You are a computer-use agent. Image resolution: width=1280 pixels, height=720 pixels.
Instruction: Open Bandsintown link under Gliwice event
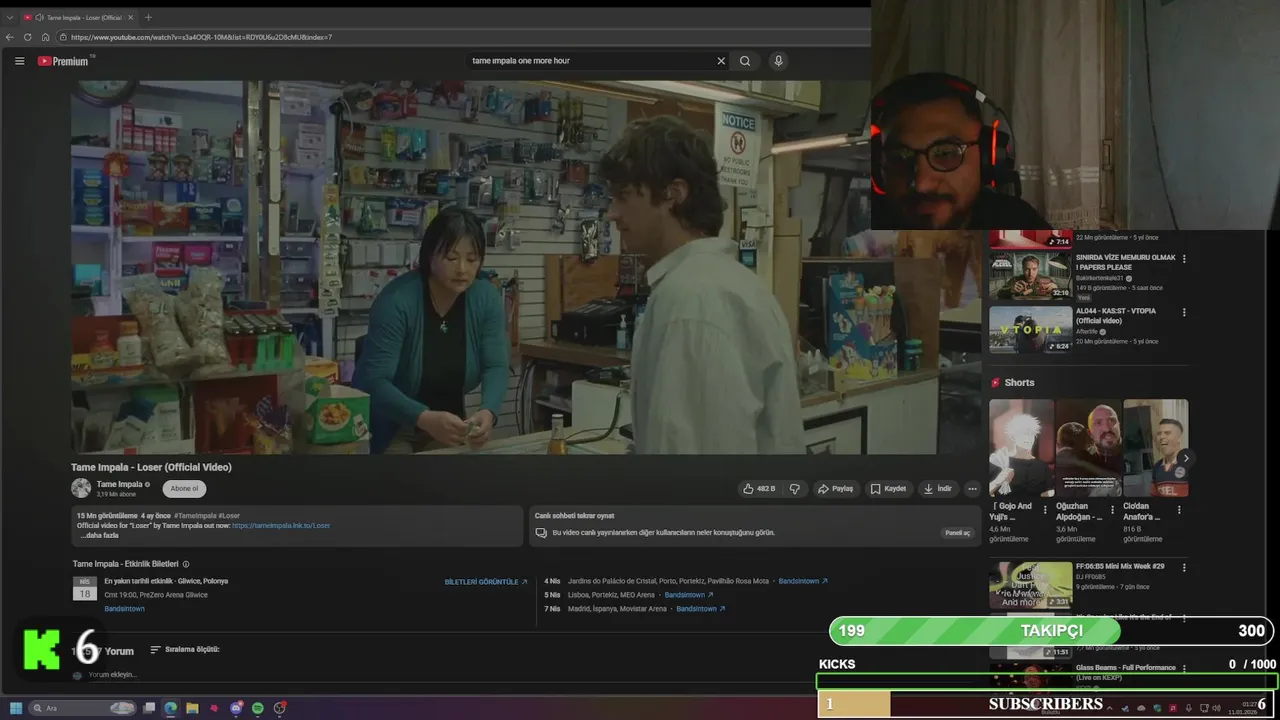124,609
